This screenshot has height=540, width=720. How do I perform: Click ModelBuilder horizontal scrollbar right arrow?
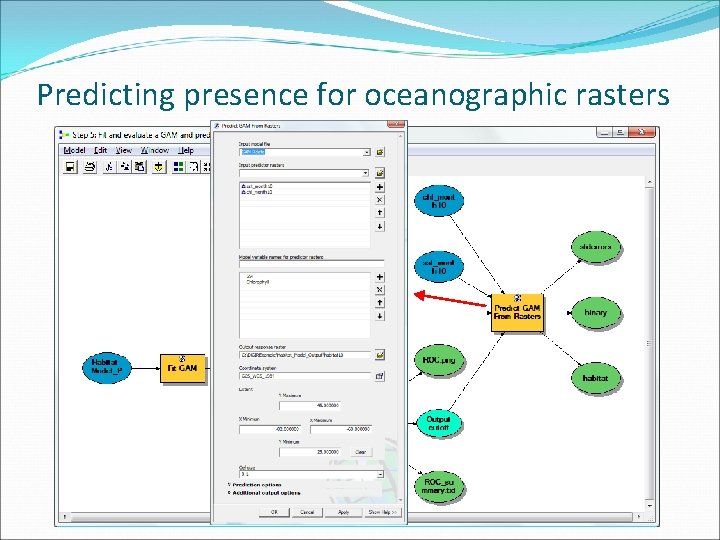click(639, 517)
